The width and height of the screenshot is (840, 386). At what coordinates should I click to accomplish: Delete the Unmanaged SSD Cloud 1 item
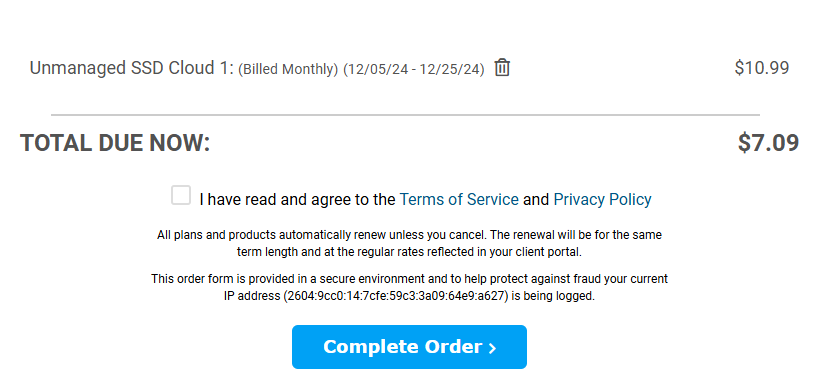(502, 68)
